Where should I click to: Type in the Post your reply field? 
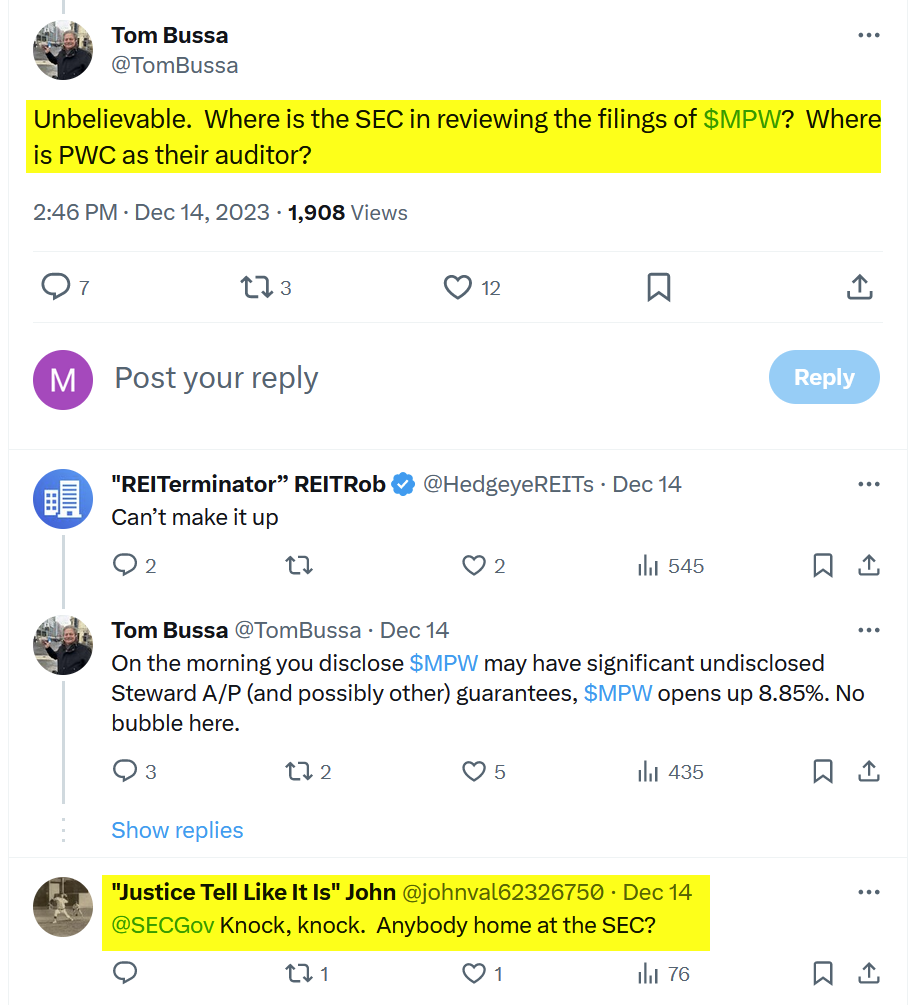(x=400, y=378)
